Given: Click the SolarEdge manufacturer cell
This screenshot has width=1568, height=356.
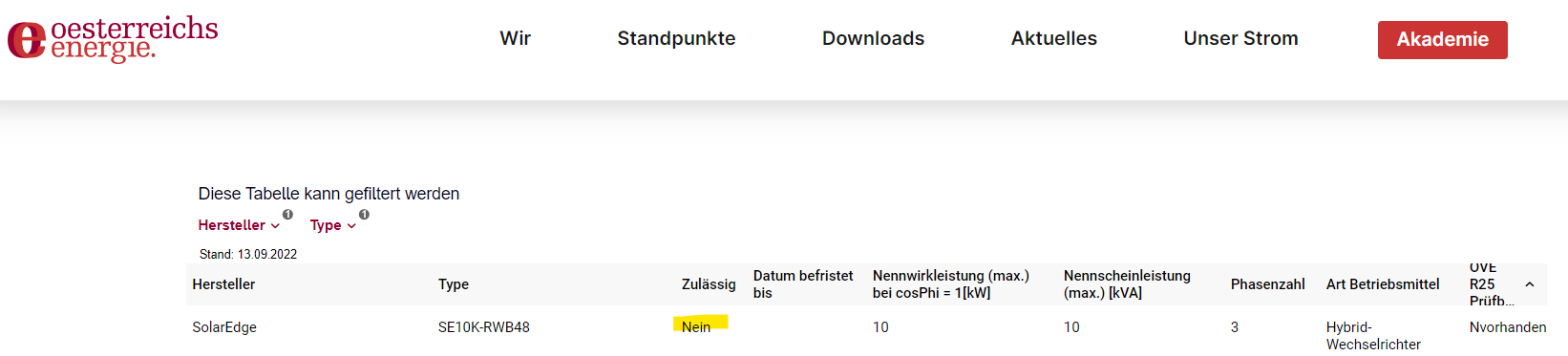Looking at the screenshot, I should point(224,327).
